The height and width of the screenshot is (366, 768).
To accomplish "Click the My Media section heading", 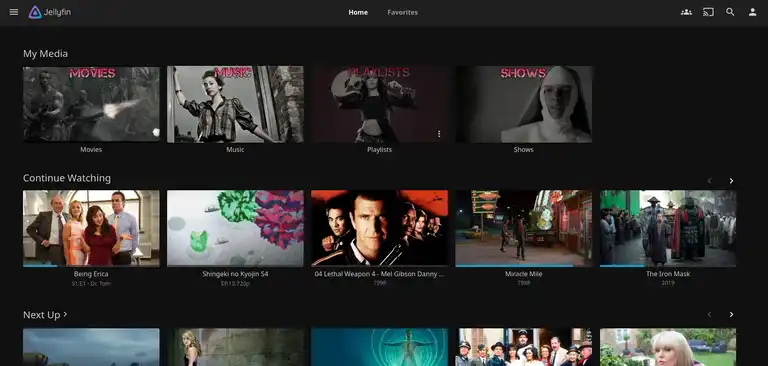I will pos(46,53).
